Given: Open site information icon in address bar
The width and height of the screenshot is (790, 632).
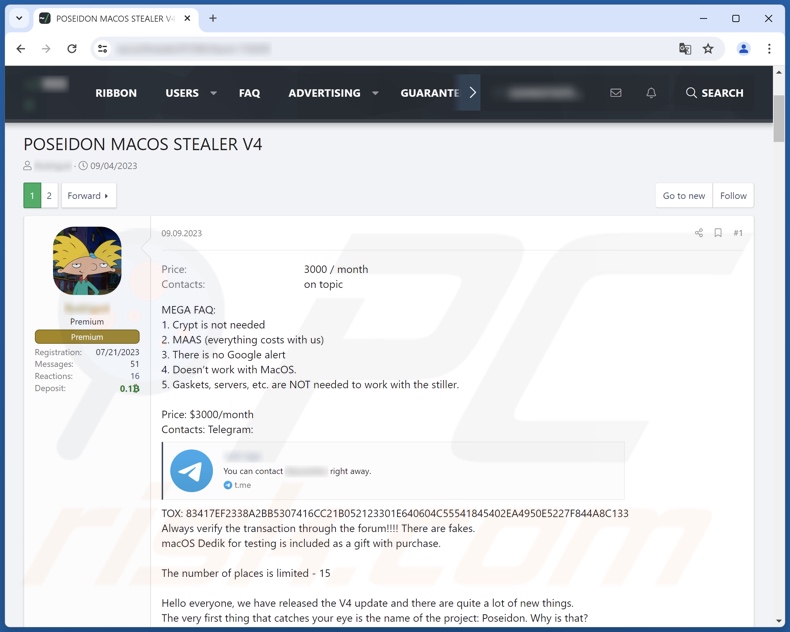Looking at the screenshot, I should 103,49.
